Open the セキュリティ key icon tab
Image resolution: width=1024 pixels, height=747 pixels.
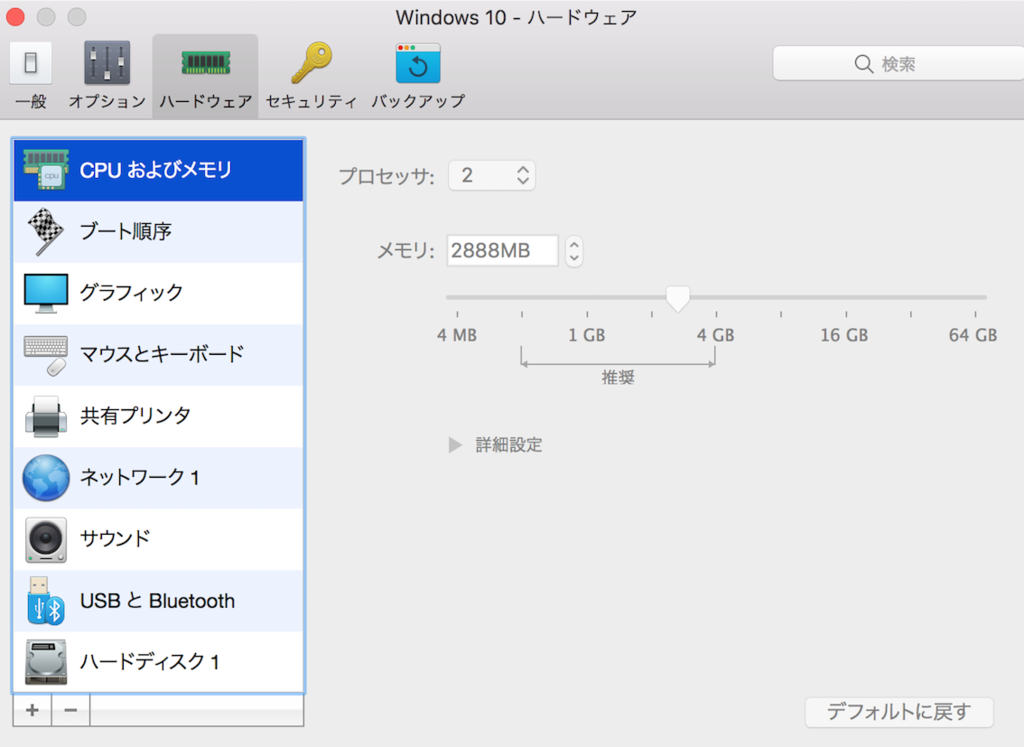click(312, 76)
